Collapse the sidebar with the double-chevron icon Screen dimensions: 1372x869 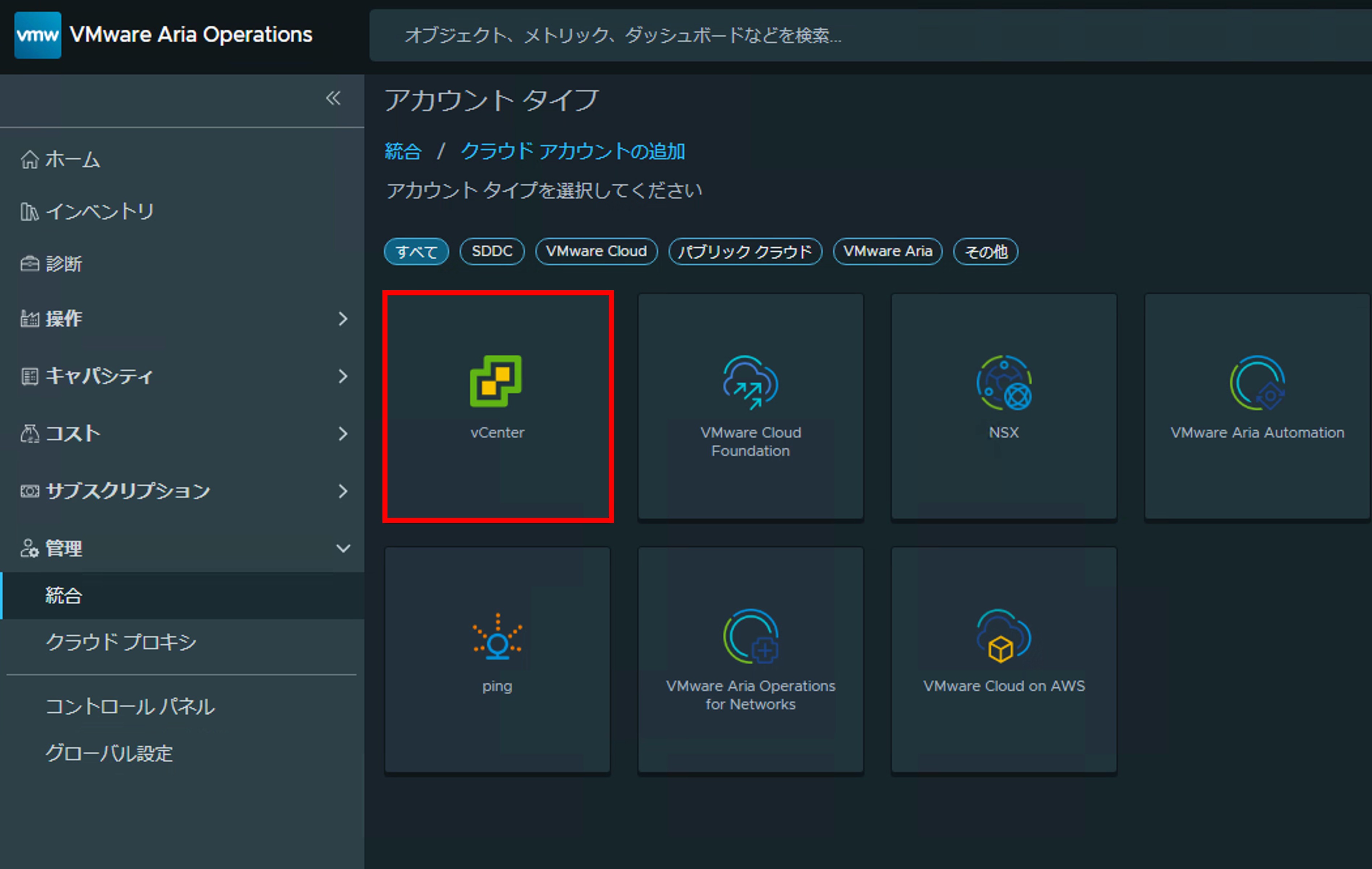click(x=333, y=98)
